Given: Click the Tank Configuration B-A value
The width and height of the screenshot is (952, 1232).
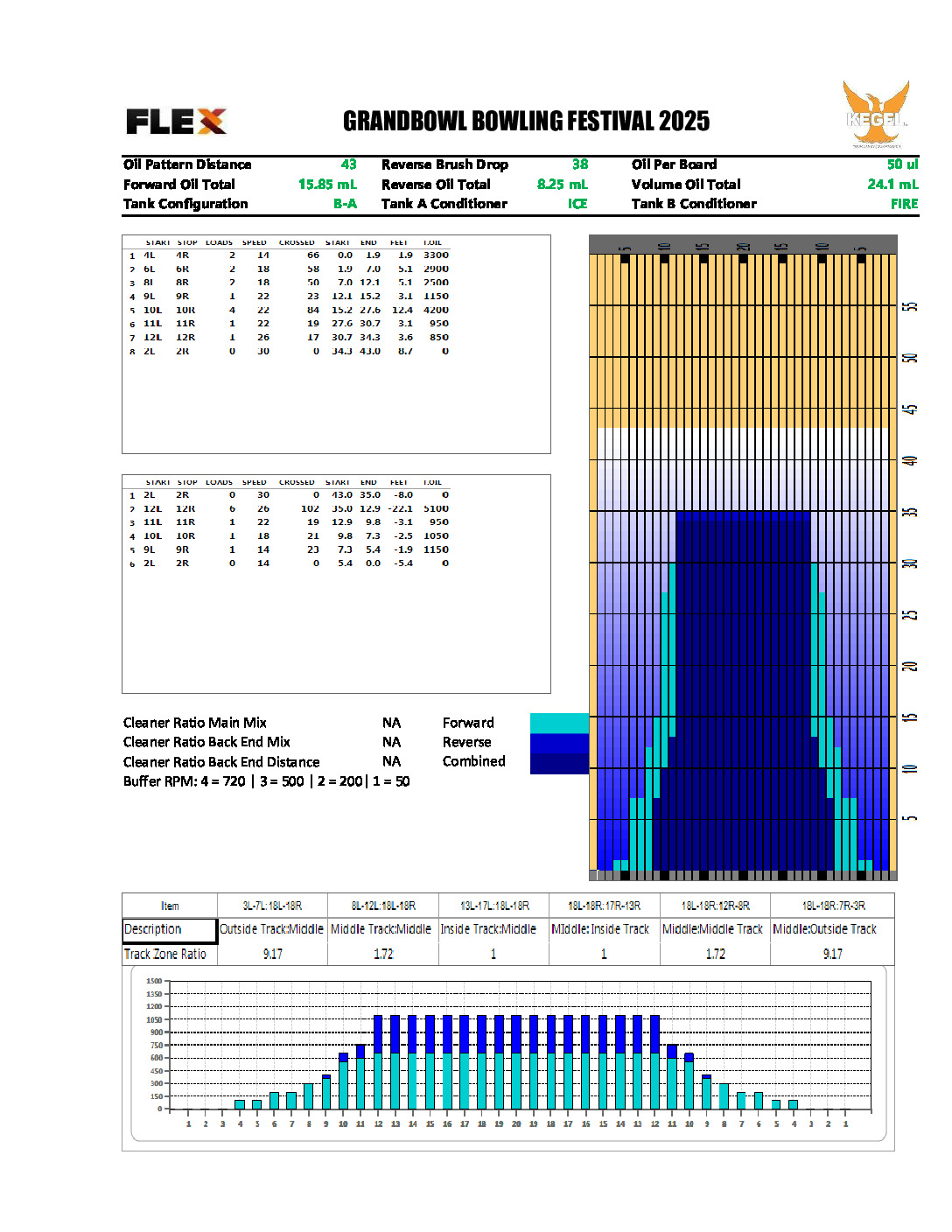Looking at the screenshot, I should click(345, 204).
